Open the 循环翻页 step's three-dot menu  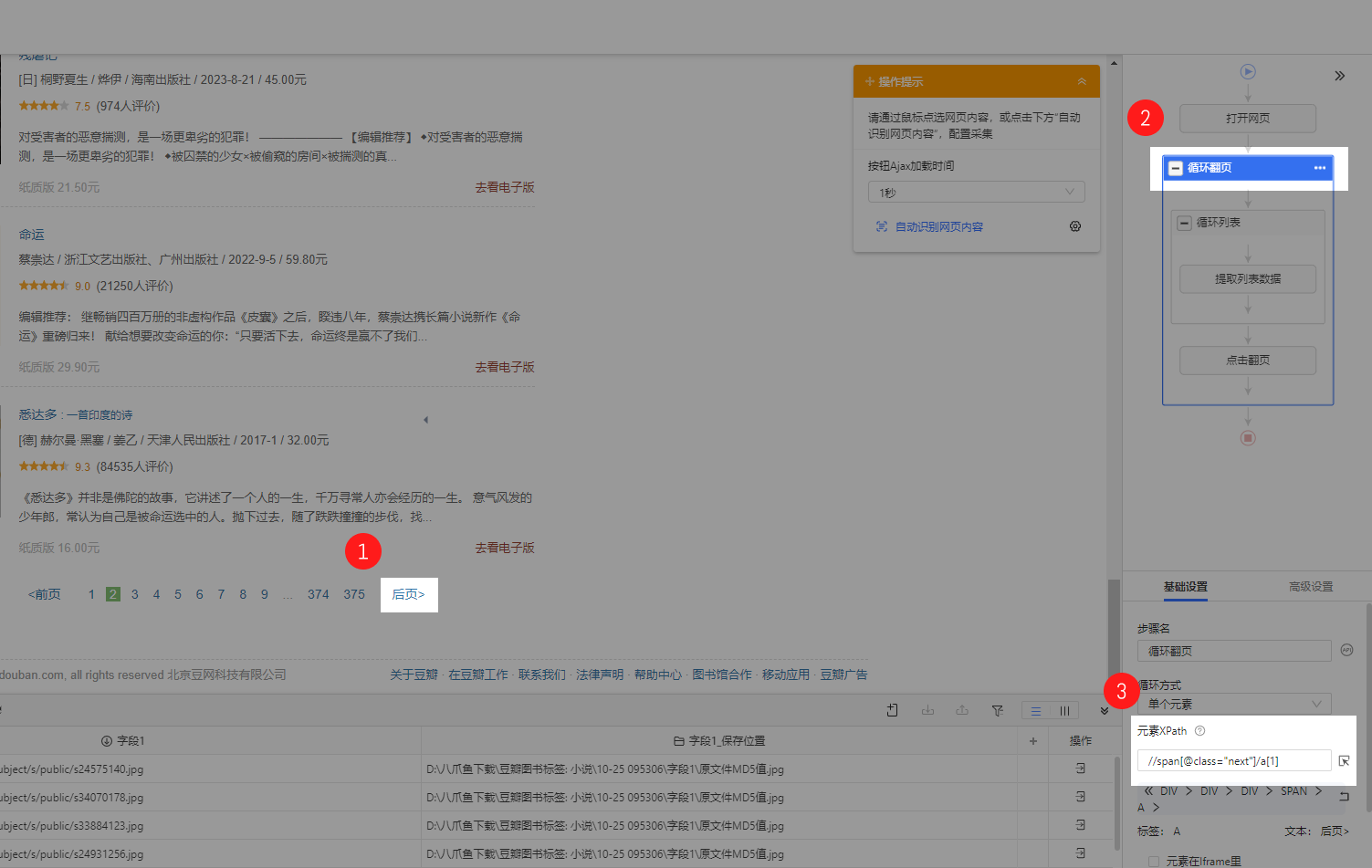coord(1320,168)
